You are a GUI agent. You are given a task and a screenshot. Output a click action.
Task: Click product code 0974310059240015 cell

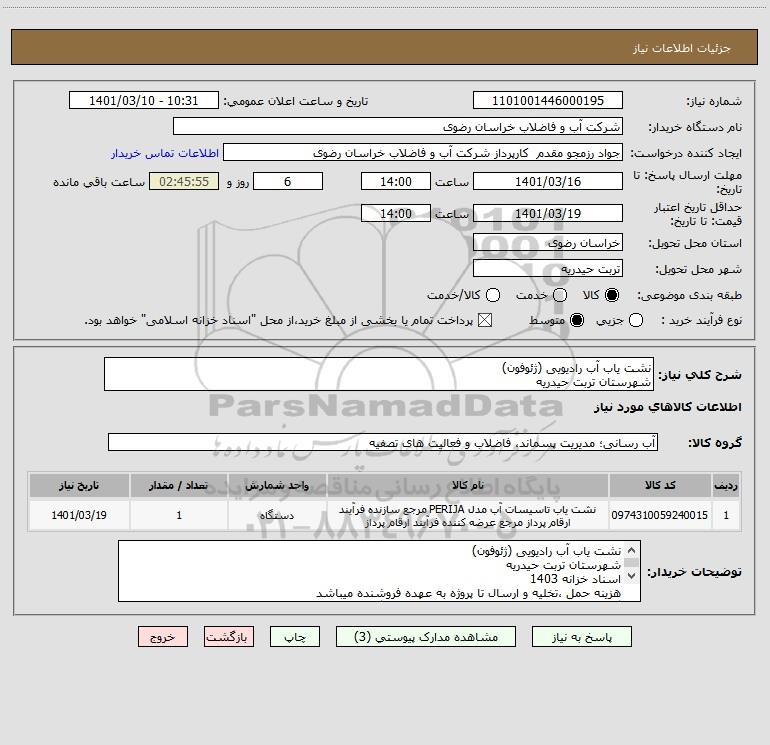(660, 515)
